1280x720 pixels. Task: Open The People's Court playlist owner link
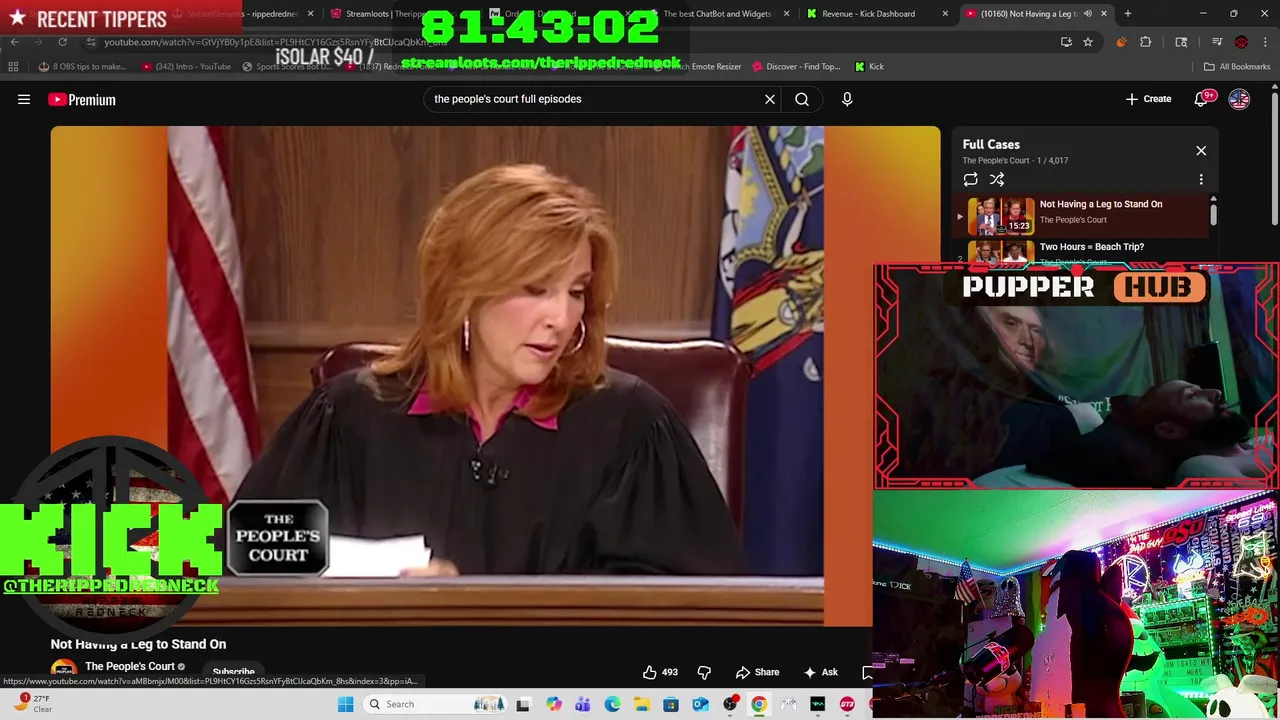[996, 160]
